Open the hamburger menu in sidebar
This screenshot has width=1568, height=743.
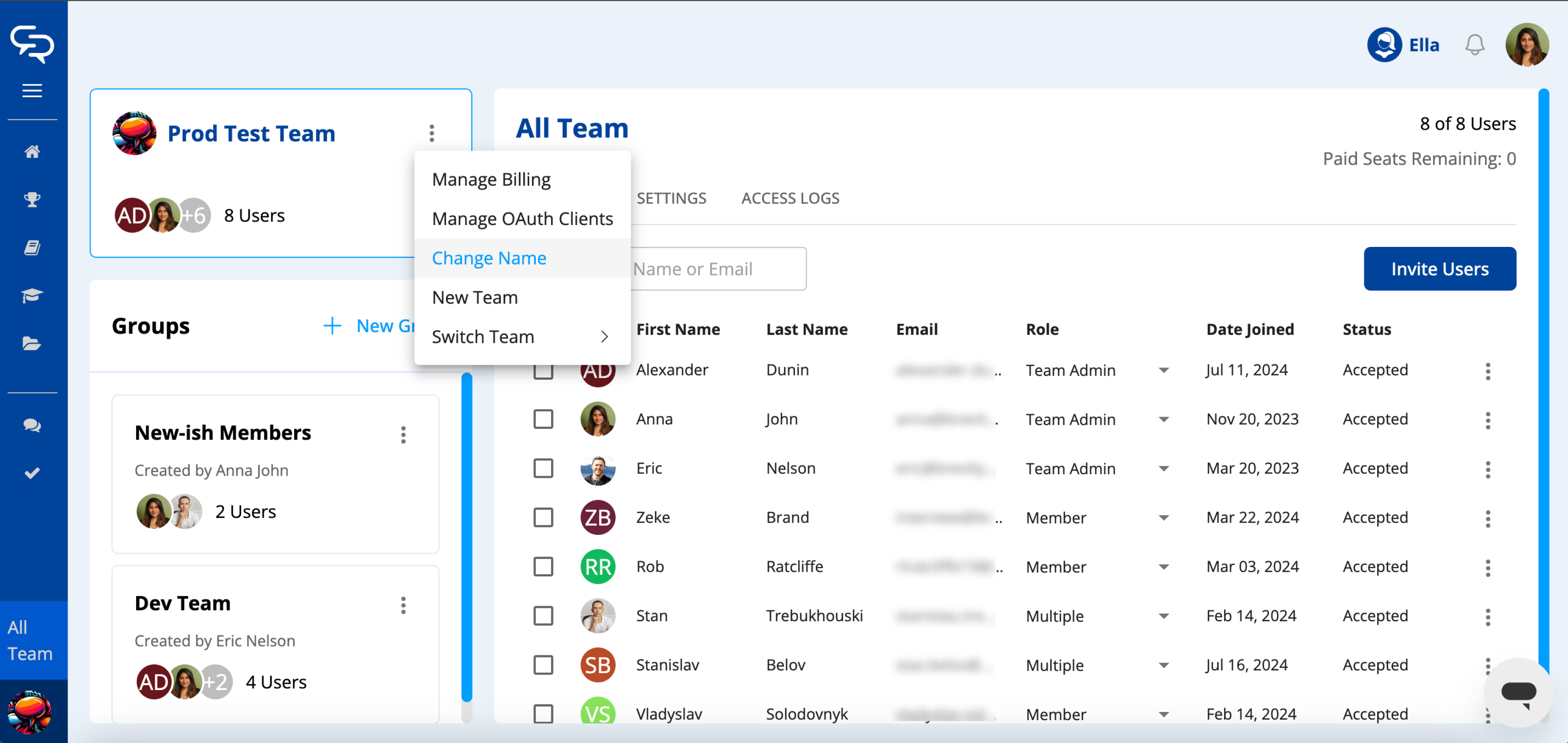point(32,91)
